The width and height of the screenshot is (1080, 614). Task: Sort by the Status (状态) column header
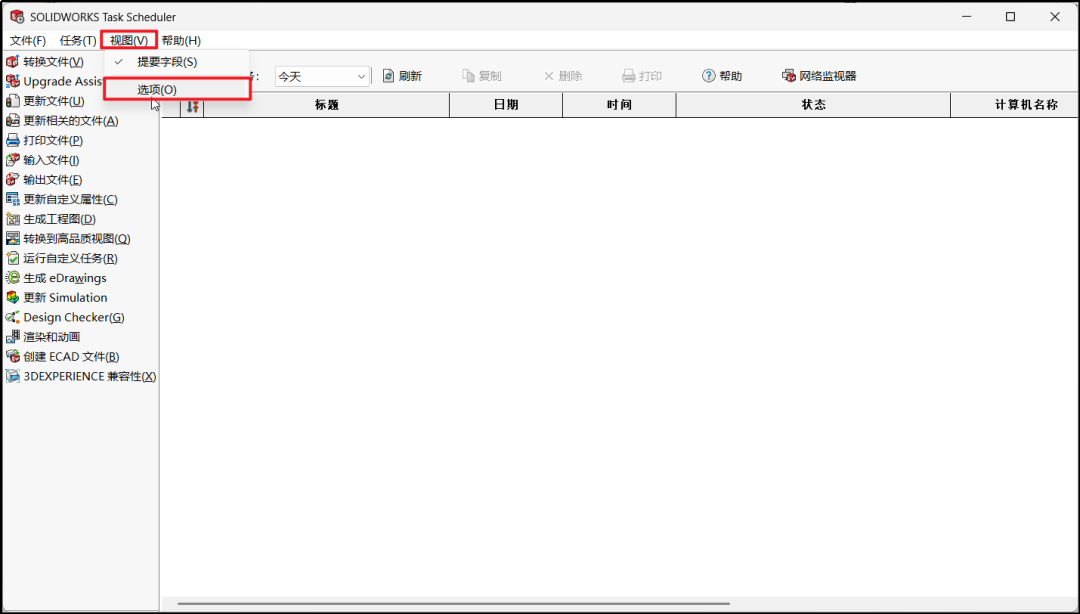[813, 105]
